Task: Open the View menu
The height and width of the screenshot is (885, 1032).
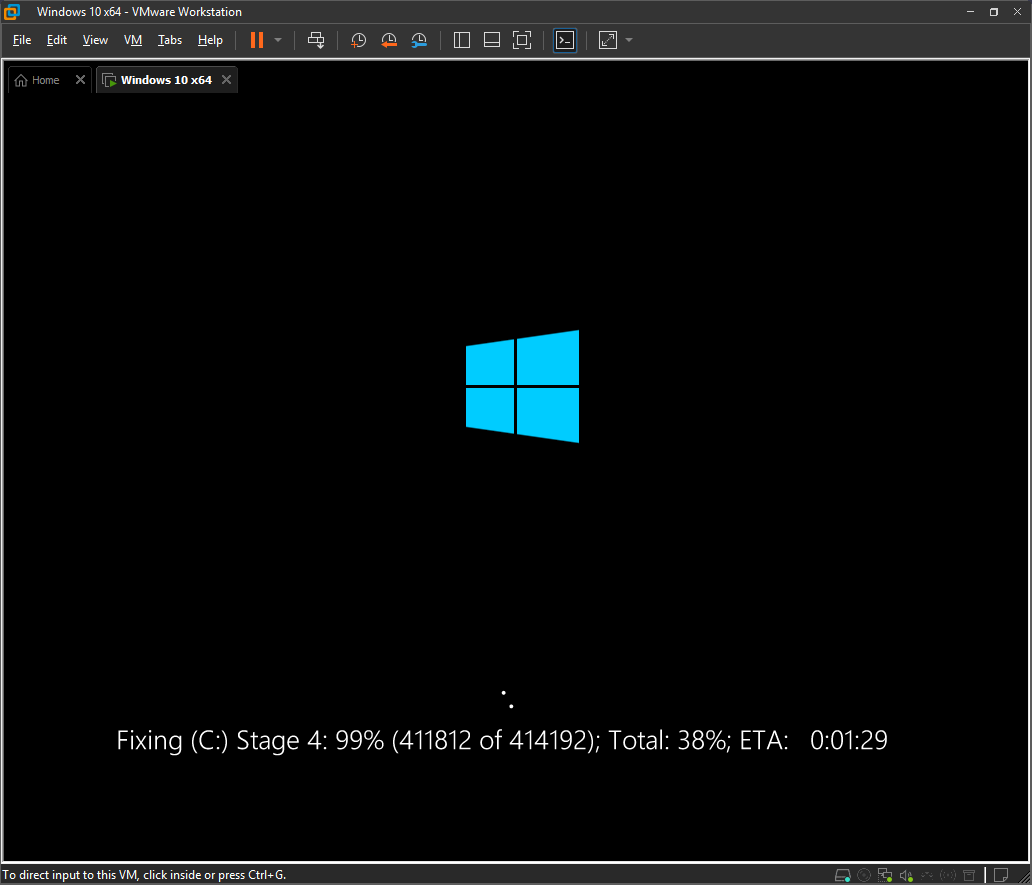Action: point(95,40)
